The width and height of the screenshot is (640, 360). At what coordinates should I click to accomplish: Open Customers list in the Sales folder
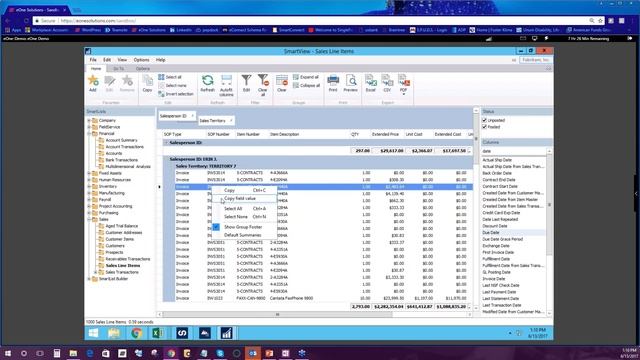pos(115,246)
